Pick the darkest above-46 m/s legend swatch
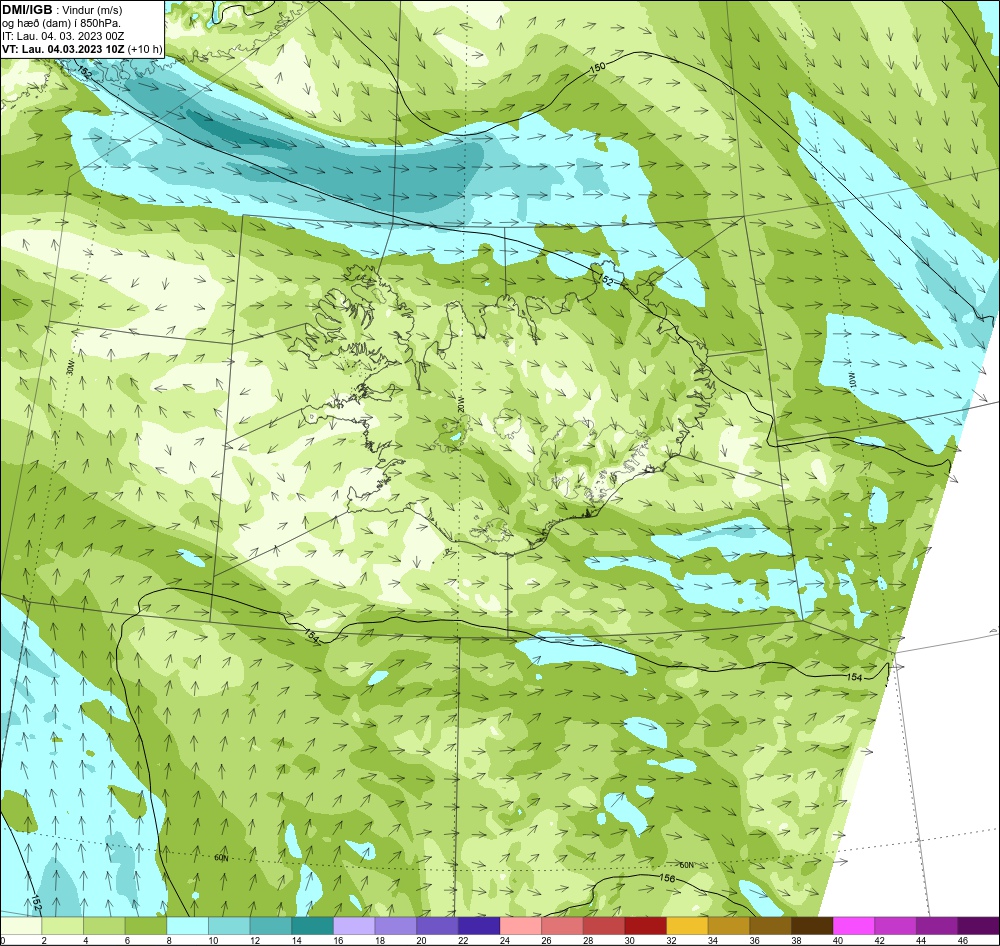This screenshot has height=946, width=1000. tap(979, 926)
